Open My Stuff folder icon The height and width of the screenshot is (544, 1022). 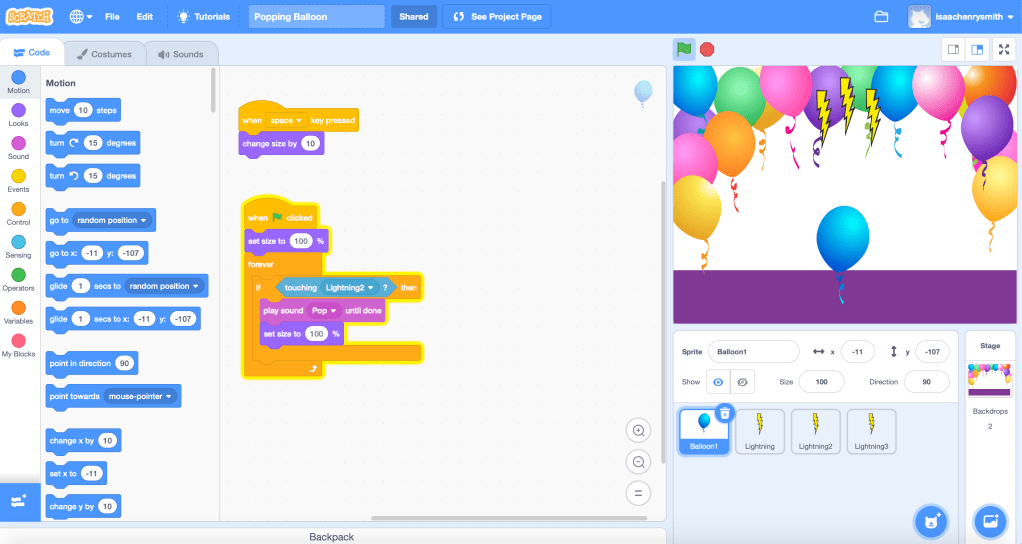(881, 17)
